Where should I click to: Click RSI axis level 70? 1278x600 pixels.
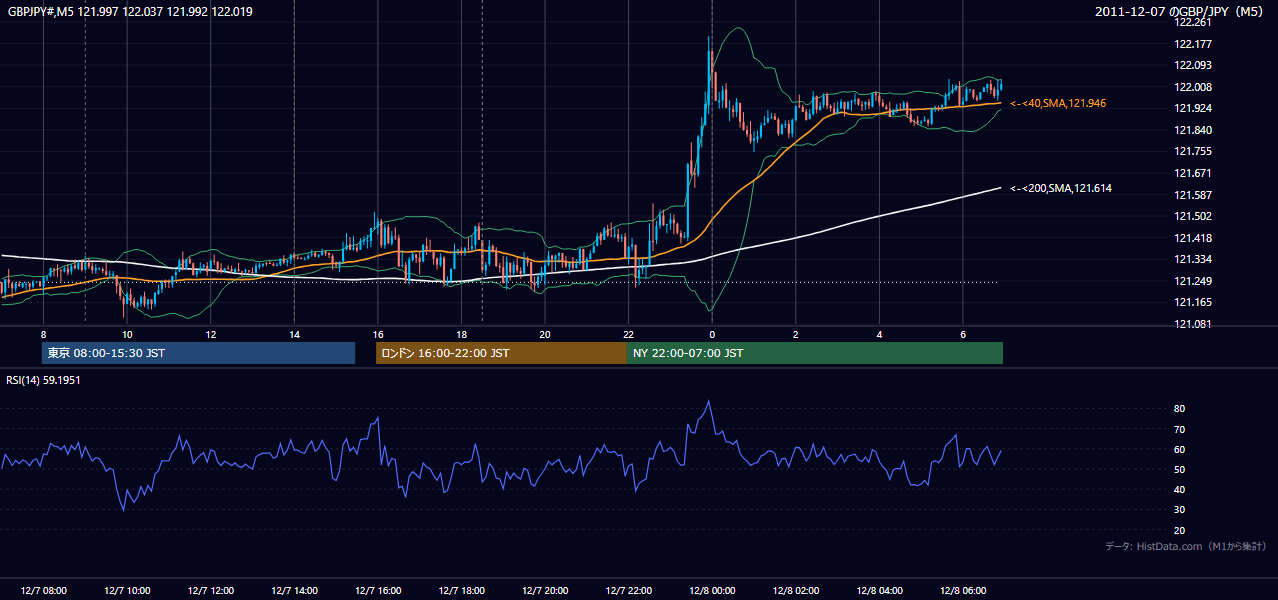pos(1179,429)
